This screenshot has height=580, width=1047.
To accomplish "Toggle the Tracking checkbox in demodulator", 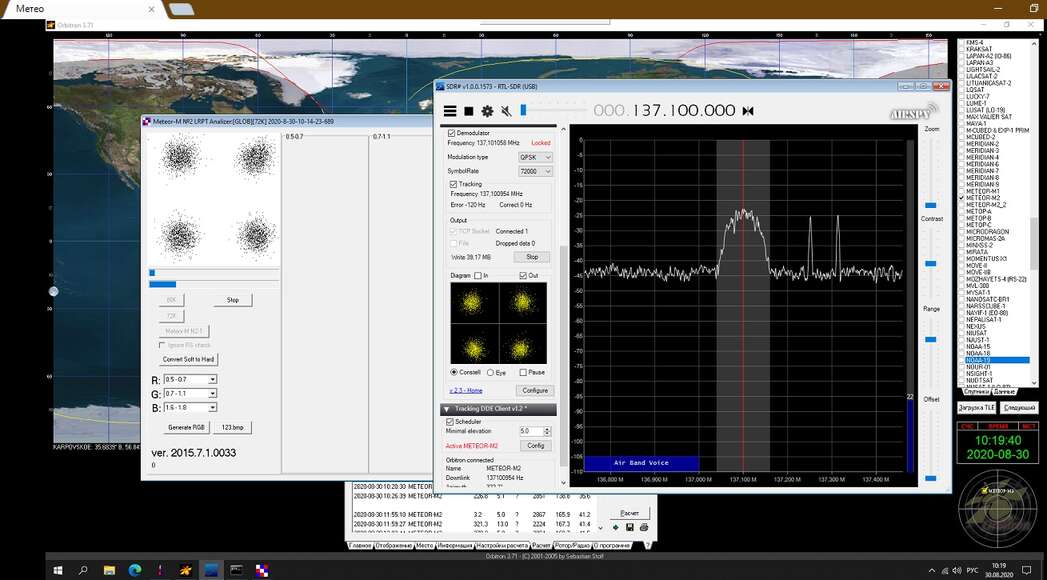I will [x=453, y=184].
